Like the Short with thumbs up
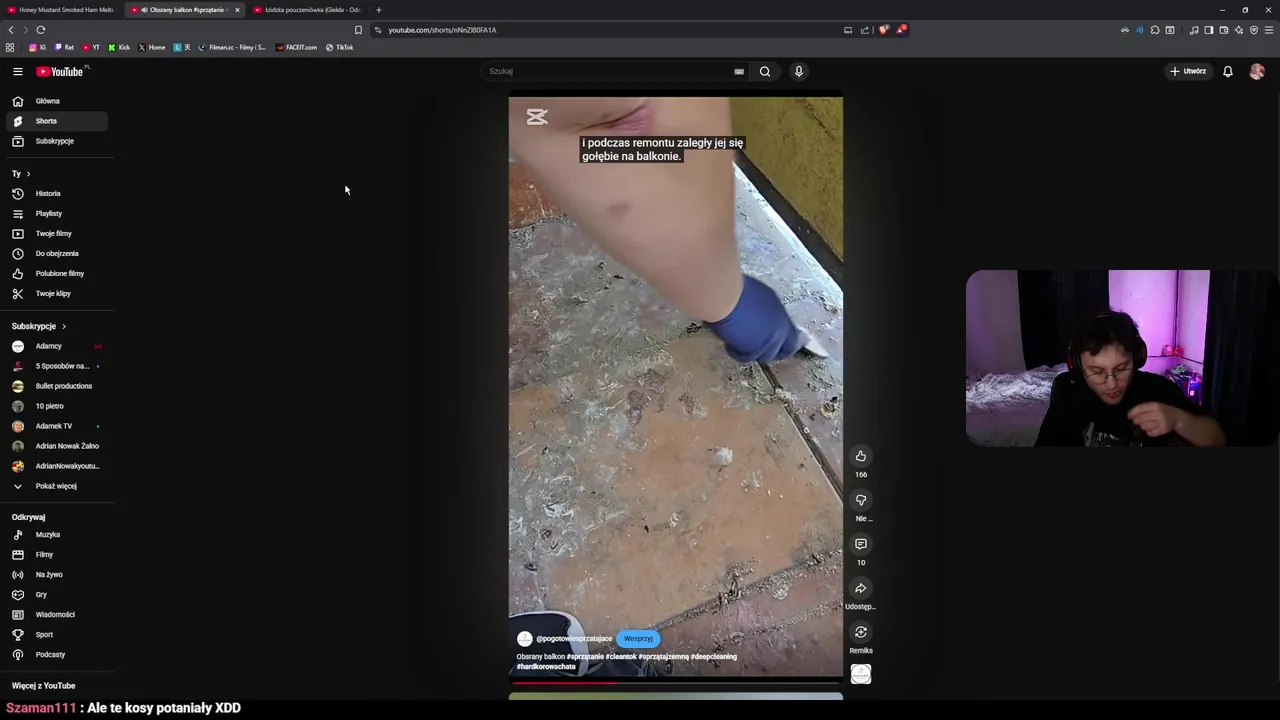1280x720 pixels. 861,456
